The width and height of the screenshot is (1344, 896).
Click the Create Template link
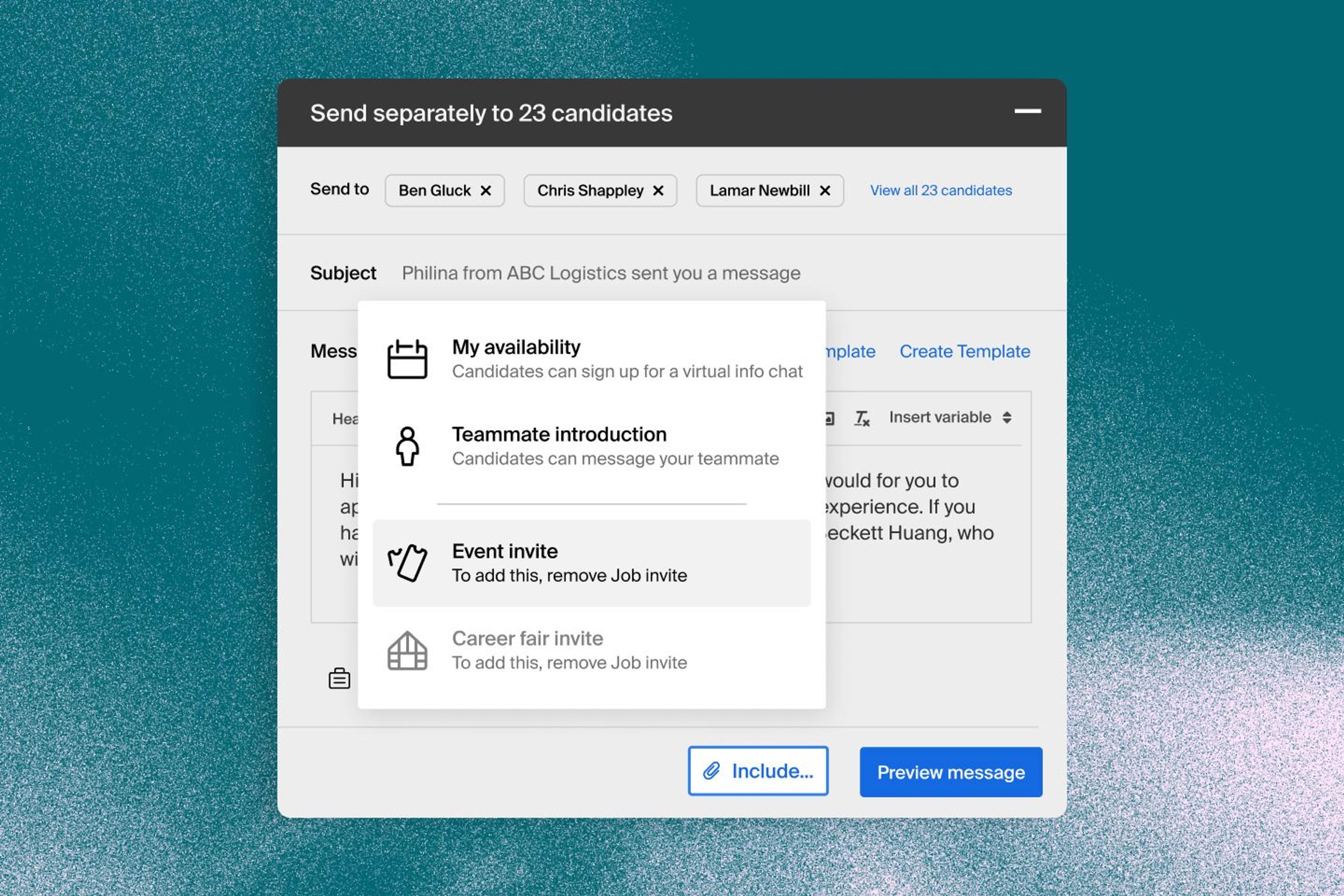pyautogui.click(x=965, y=351)
